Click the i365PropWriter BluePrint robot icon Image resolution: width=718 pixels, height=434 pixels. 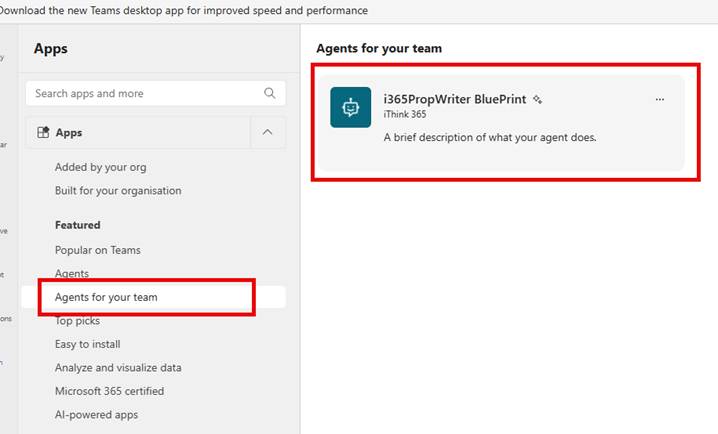(x=350, y=107)
